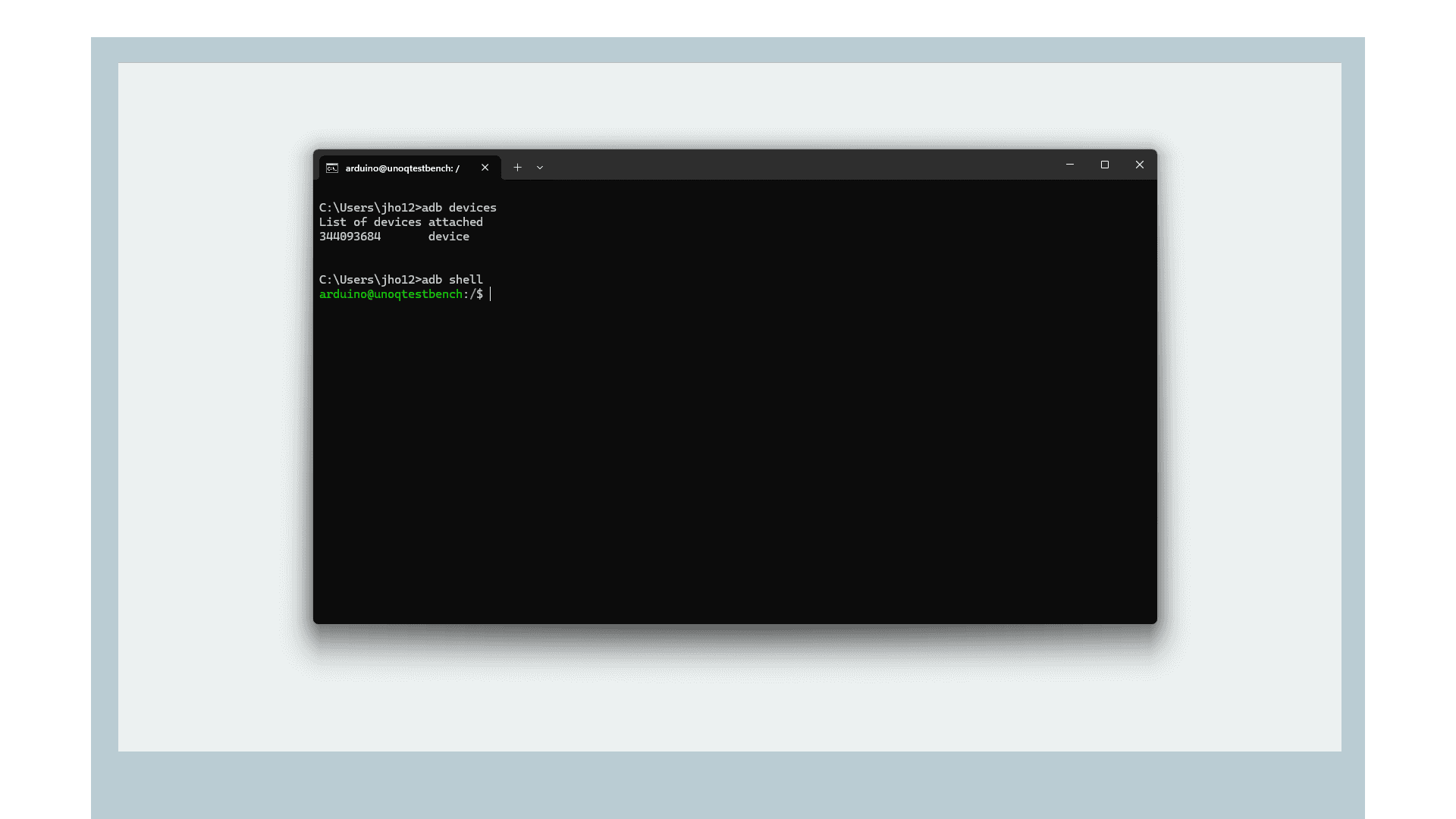Click the 'device' status word in the output
The height and width of the screenshot is (819, 1456).
tap(448, 237)
